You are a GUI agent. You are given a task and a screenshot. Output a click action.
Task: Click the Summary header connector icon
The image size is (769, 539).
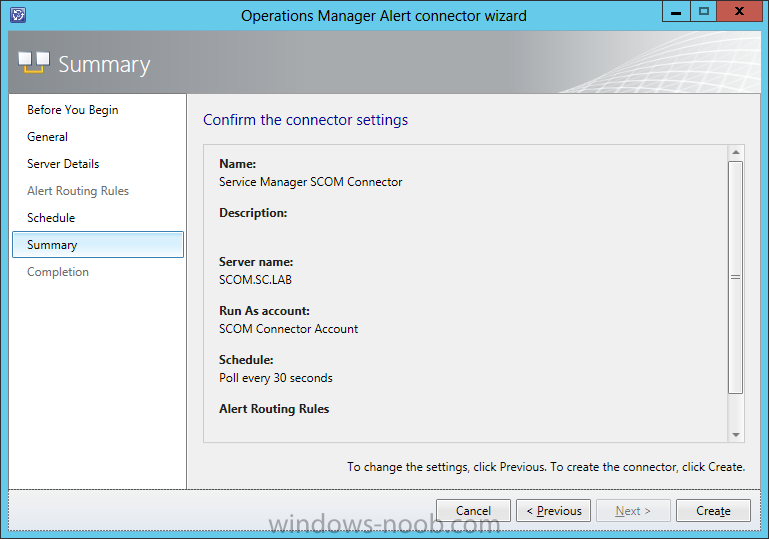34,63
